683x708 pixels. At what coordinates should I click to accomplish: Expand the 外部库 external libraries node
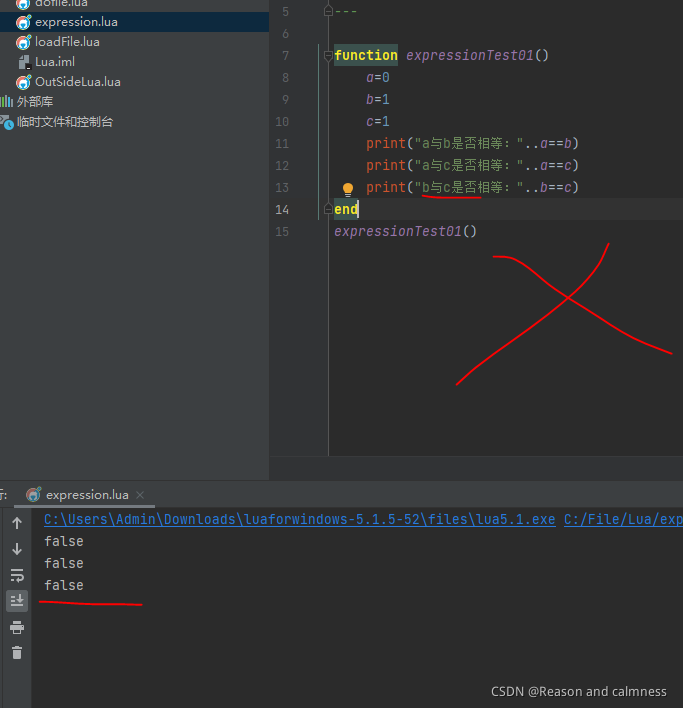[x=35, y=102]
